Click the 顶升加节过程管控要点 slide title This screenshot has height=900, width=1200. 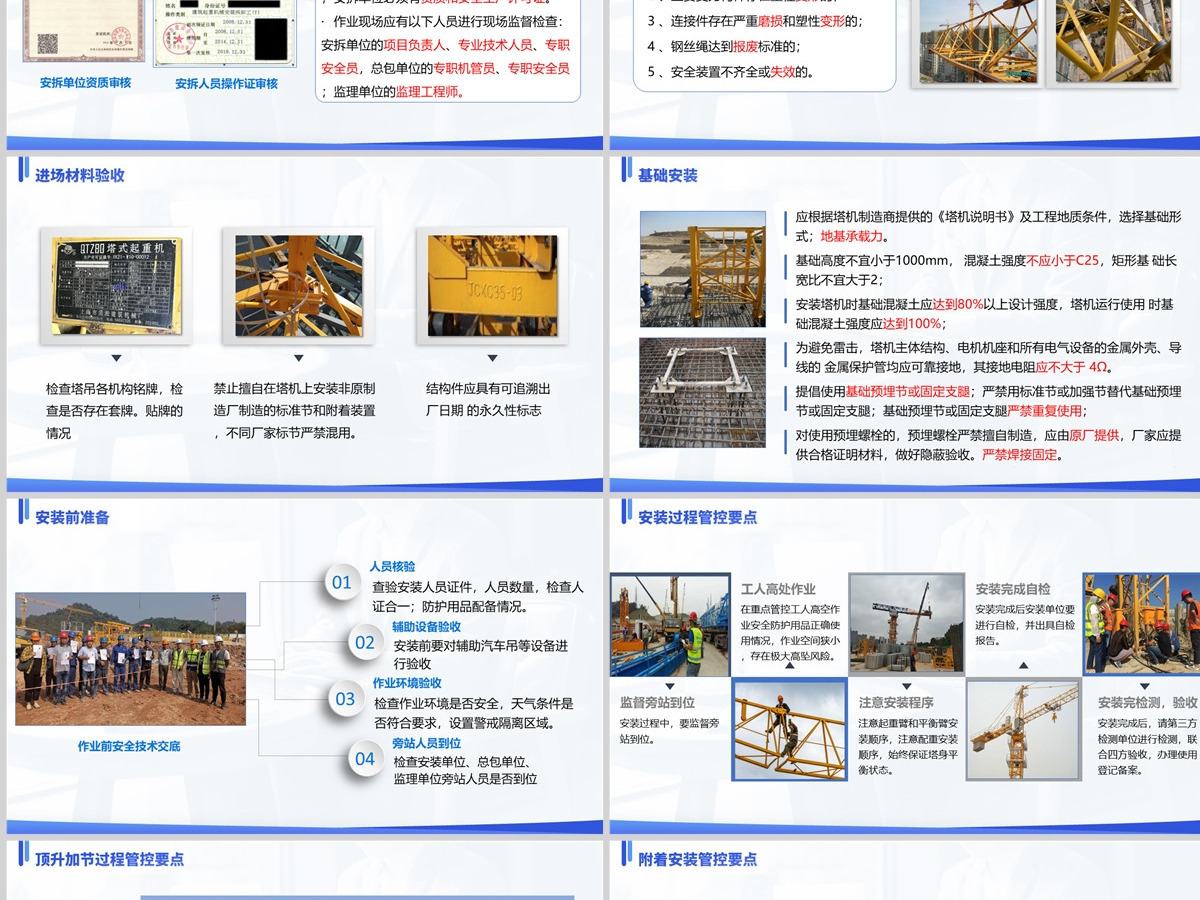tap(109, 859)
